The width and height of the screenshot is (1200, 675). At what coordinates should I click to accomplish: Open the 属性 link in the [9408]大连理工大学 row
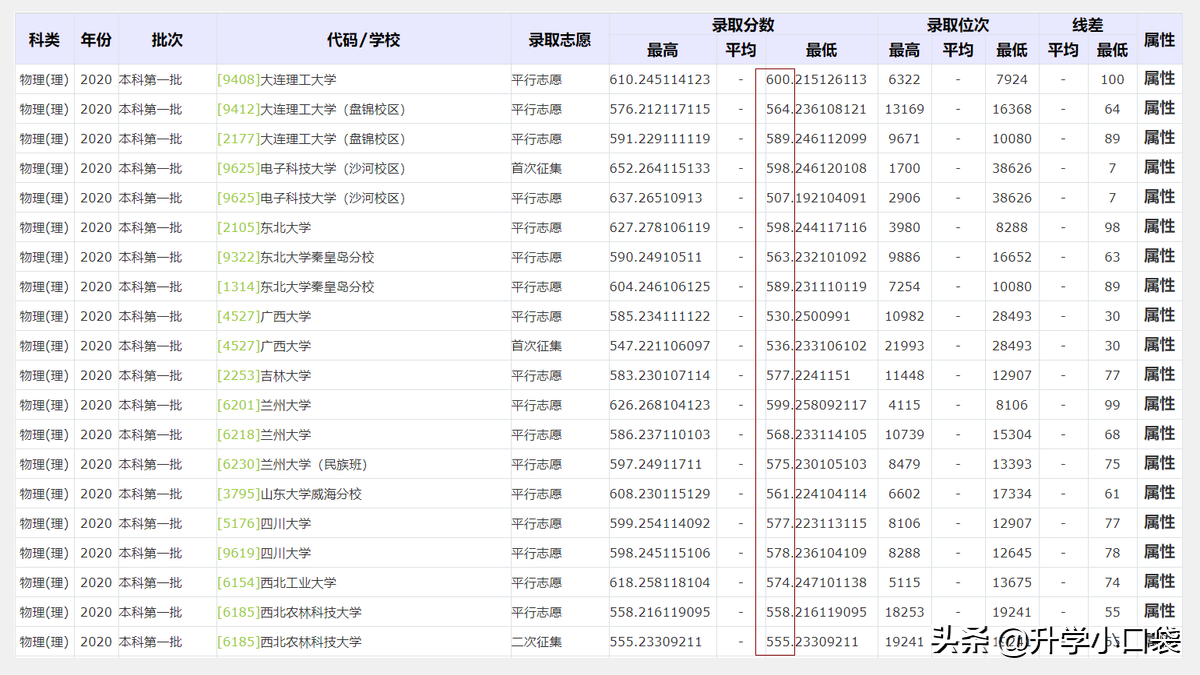(1159, 78)
